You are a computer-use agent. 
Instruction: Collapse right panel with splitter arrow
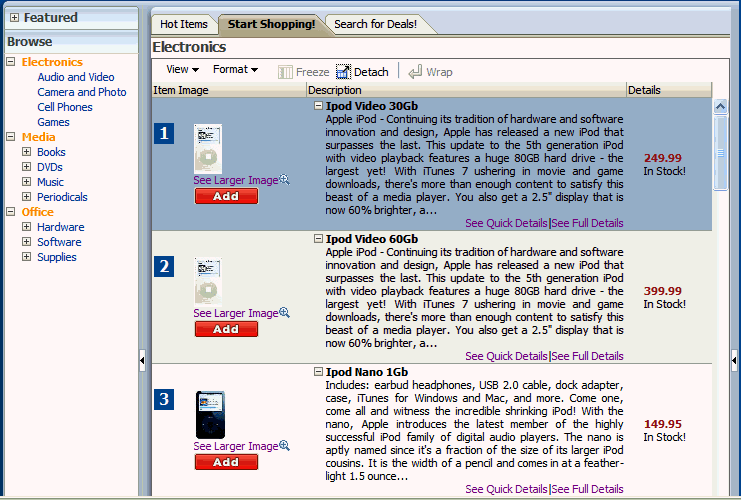734,361
